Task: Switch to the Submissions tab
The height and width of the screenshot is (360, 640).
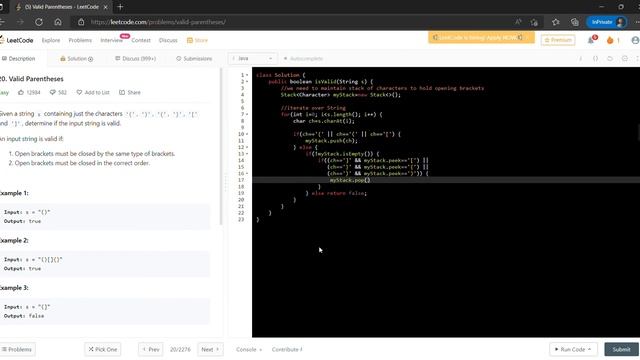Action: coord(194,58)
